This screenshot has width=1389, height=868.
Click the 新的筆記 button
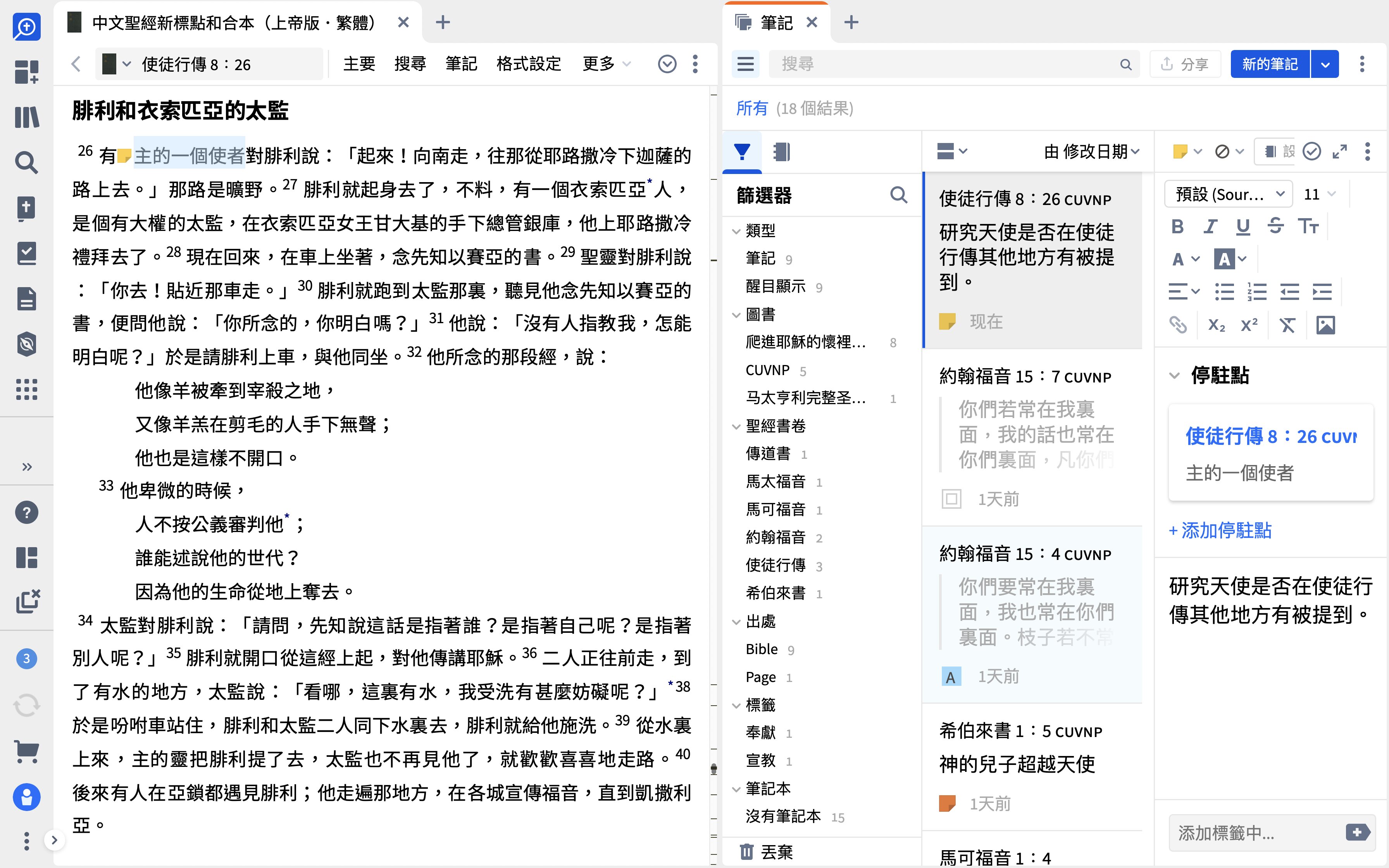click(1270, 64)
